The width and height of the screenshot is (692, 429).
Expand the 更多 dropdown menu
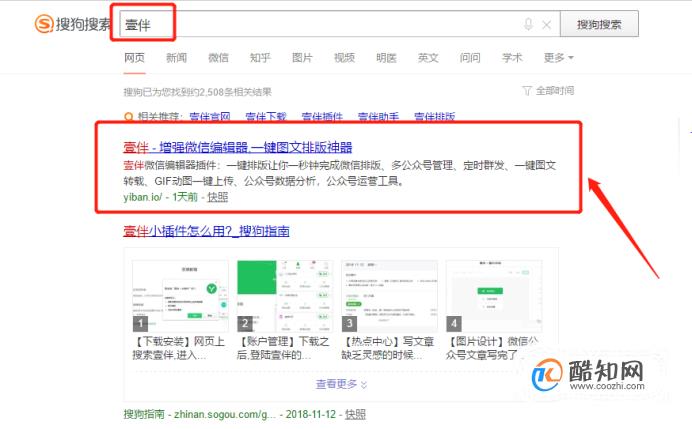(558, 58)
